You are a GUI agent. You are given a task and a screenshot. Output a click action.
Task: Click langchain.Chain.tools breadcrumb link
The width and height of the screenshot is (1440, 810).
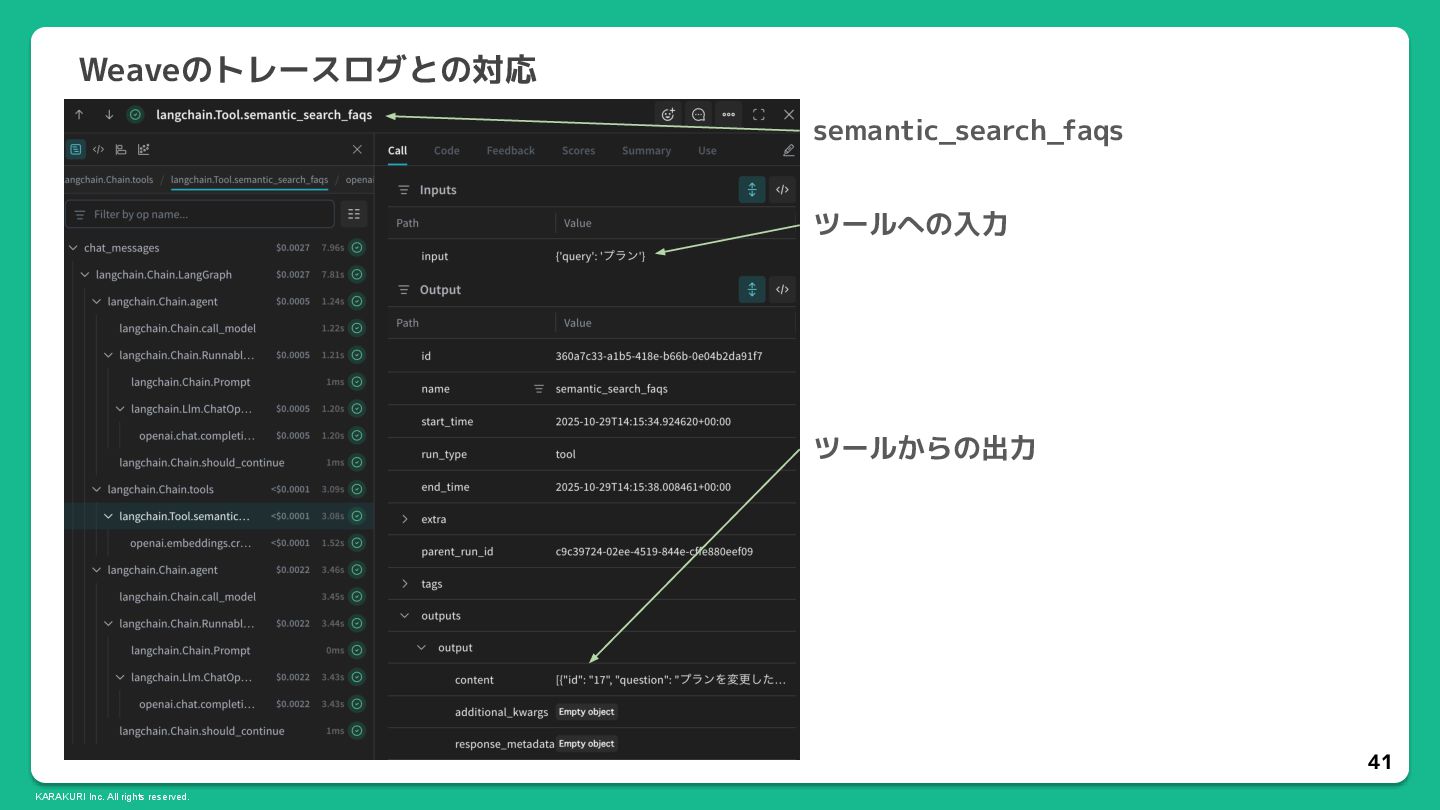click(x=108, y=180)
